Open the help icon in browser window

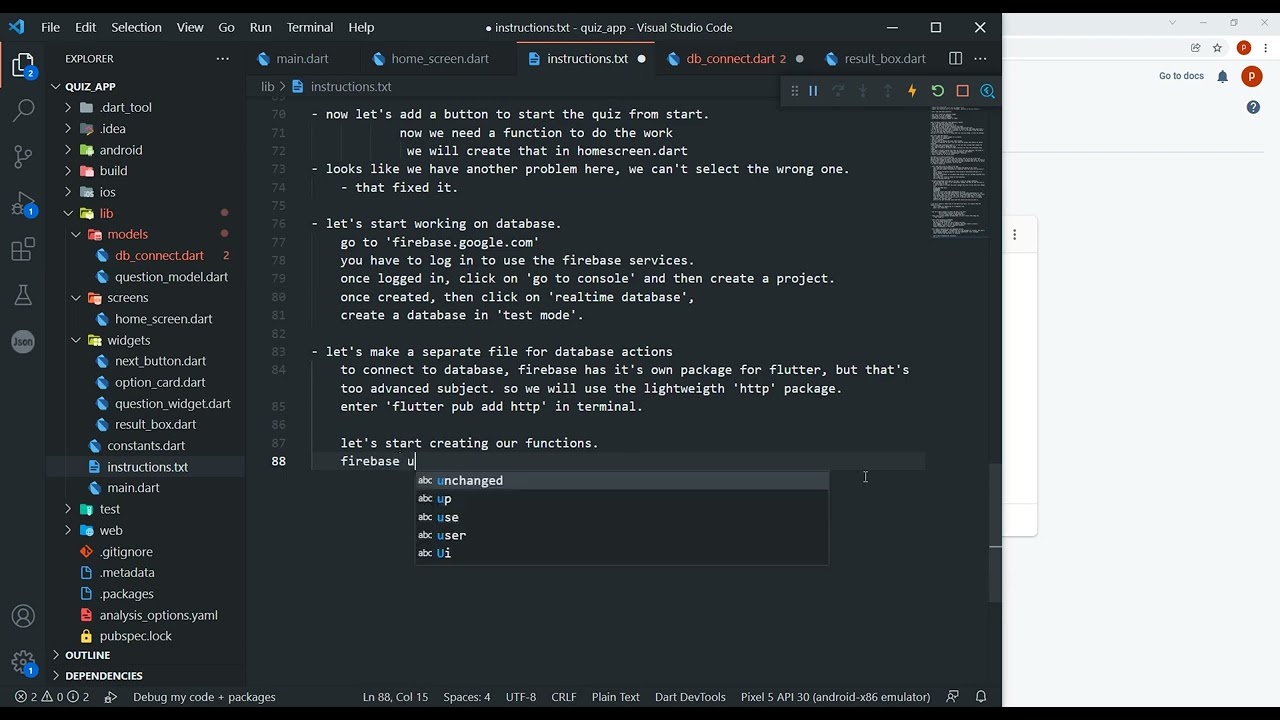click(1253, 107)
